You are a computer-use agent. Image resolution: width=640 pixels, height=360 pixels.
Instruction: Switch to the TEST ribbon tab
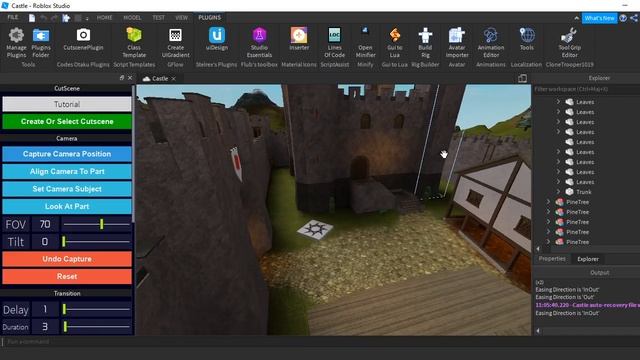coord(158,18)
